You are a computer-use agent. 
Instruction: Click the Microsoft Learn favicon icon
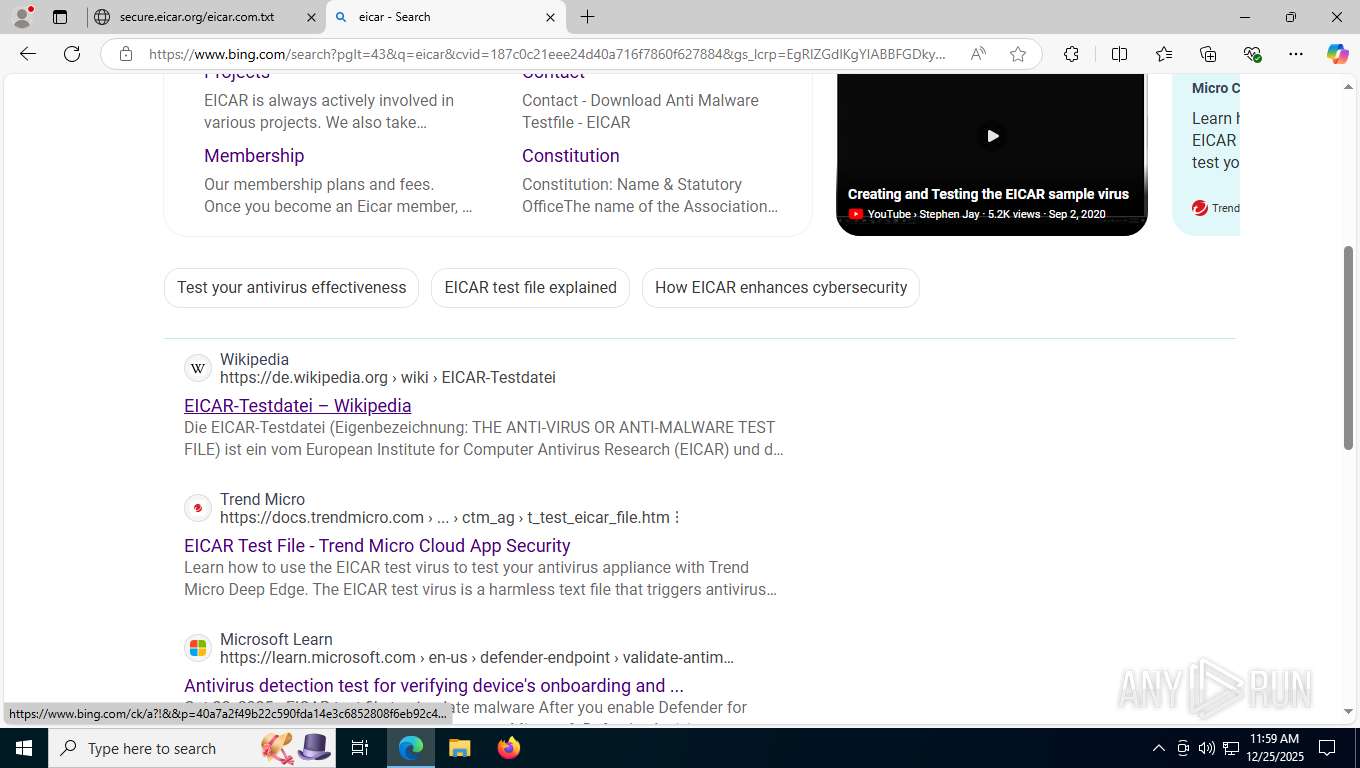198,648
